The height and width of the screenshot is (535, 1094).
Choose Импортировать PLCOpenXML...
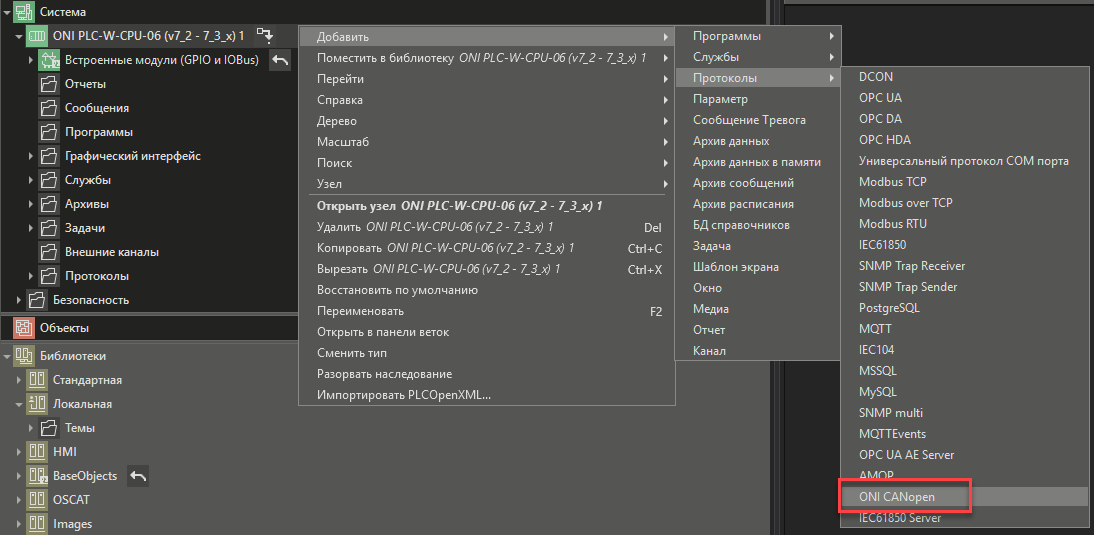pos(487,395)
